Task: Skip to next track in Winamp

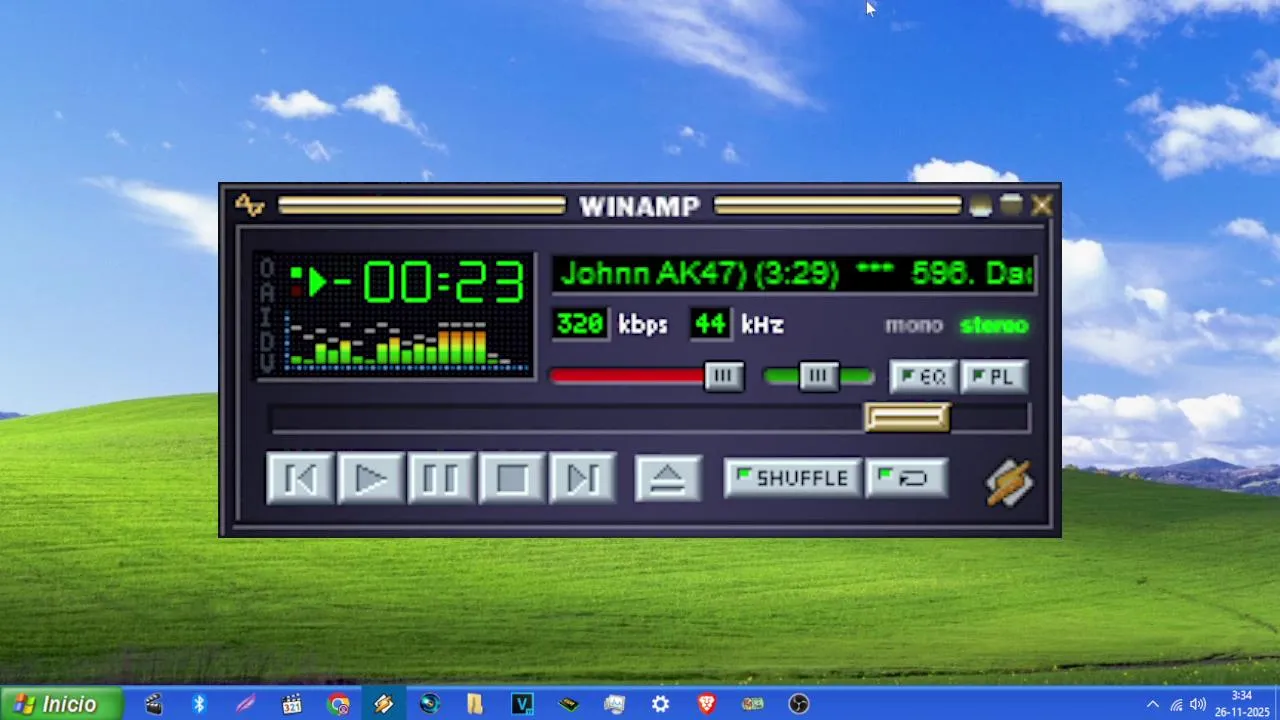Action: click(583, 479)
